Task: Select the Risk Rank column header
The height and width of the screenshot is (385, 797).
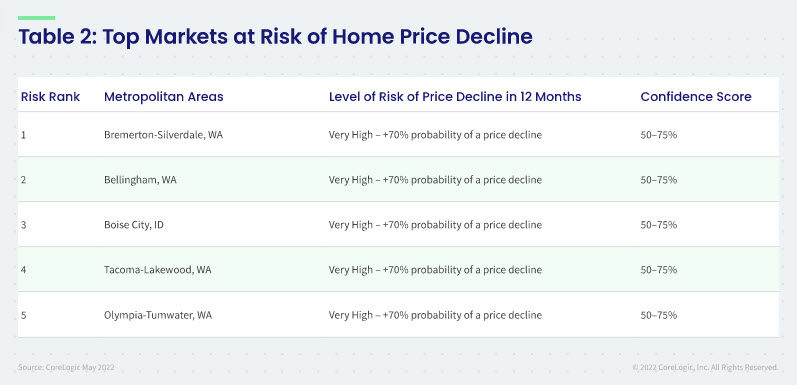Action: point(50,97)
